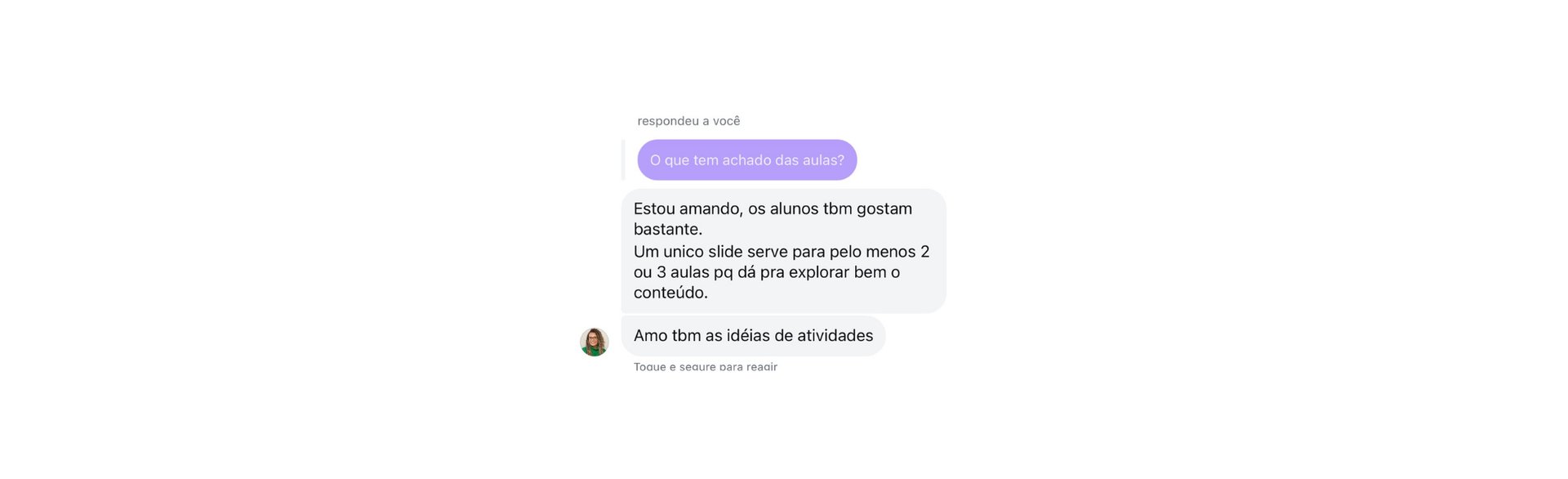The height and width of the screenshot is (479, 1568).
Task: Click the word 'respondeu' above the quote
Action: tap(668, 121)
